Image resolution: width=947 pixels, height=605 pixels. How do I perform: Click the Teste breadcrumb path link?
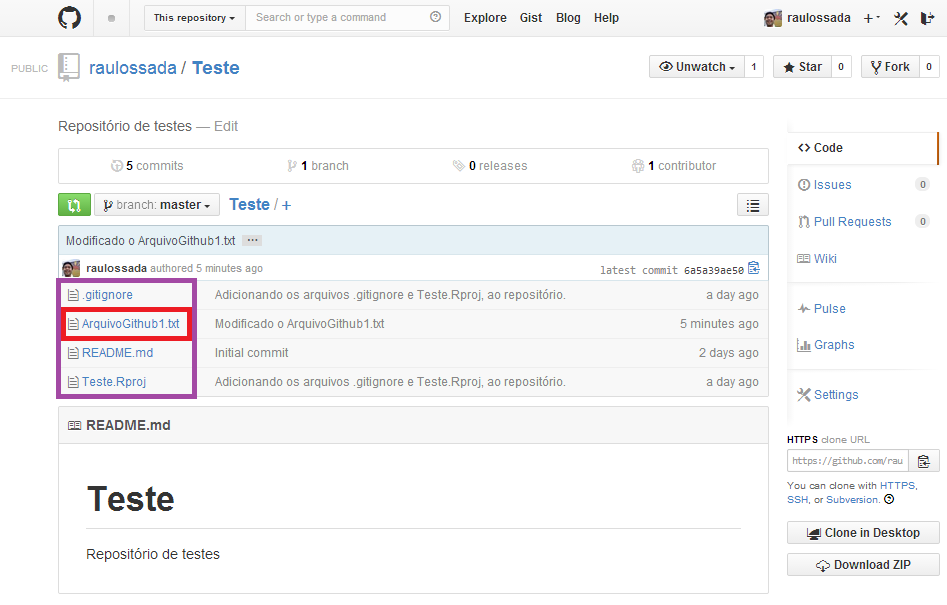[249, 205]
